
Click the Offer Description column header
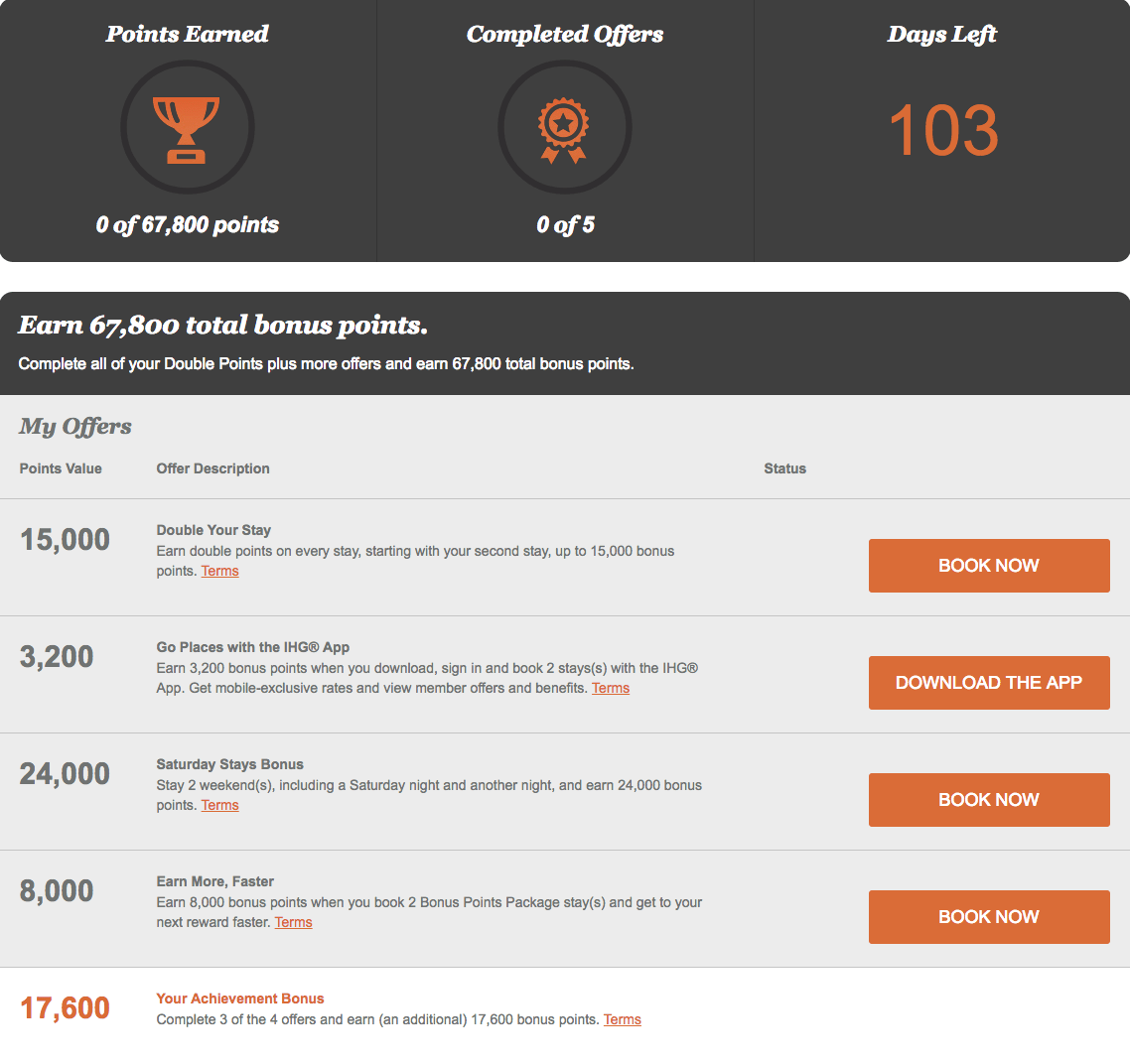[x=212, y=468]
